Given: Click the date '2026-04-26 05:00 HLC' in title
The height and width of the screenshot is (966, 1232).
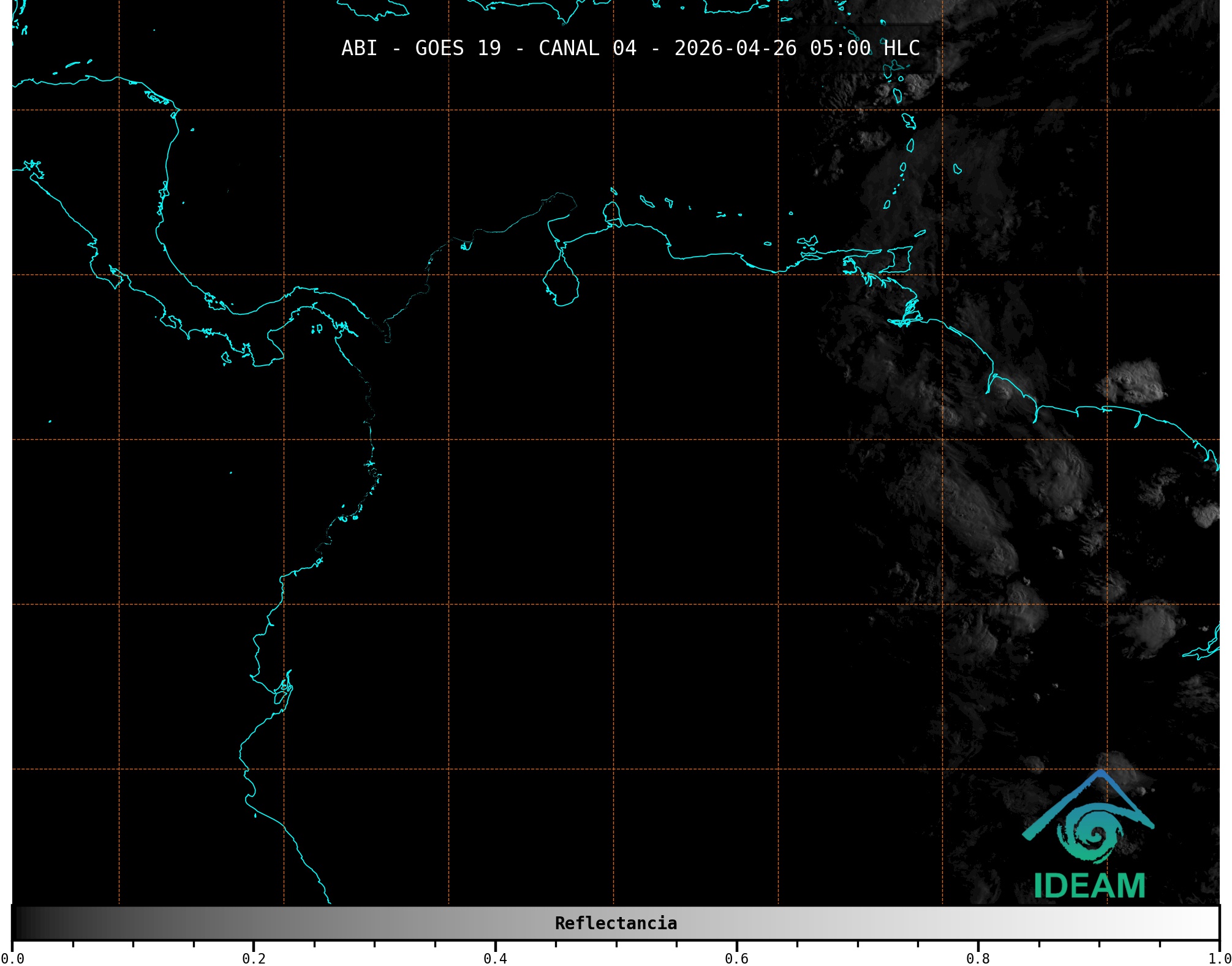Looking at the screenshot, I should [x=796, y=48].
